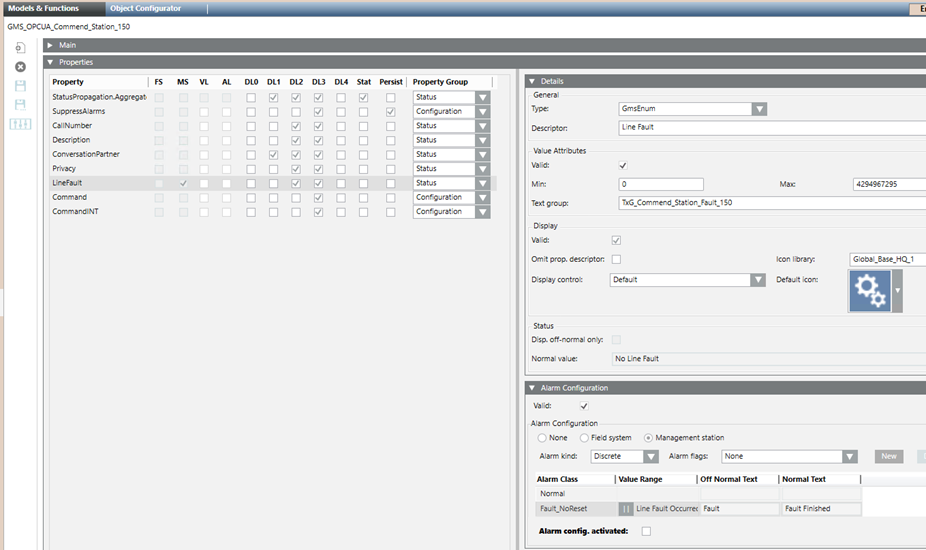Click value range button in Fault_NoReset row
The image size is (926, 550).
(x=626, y=508)
